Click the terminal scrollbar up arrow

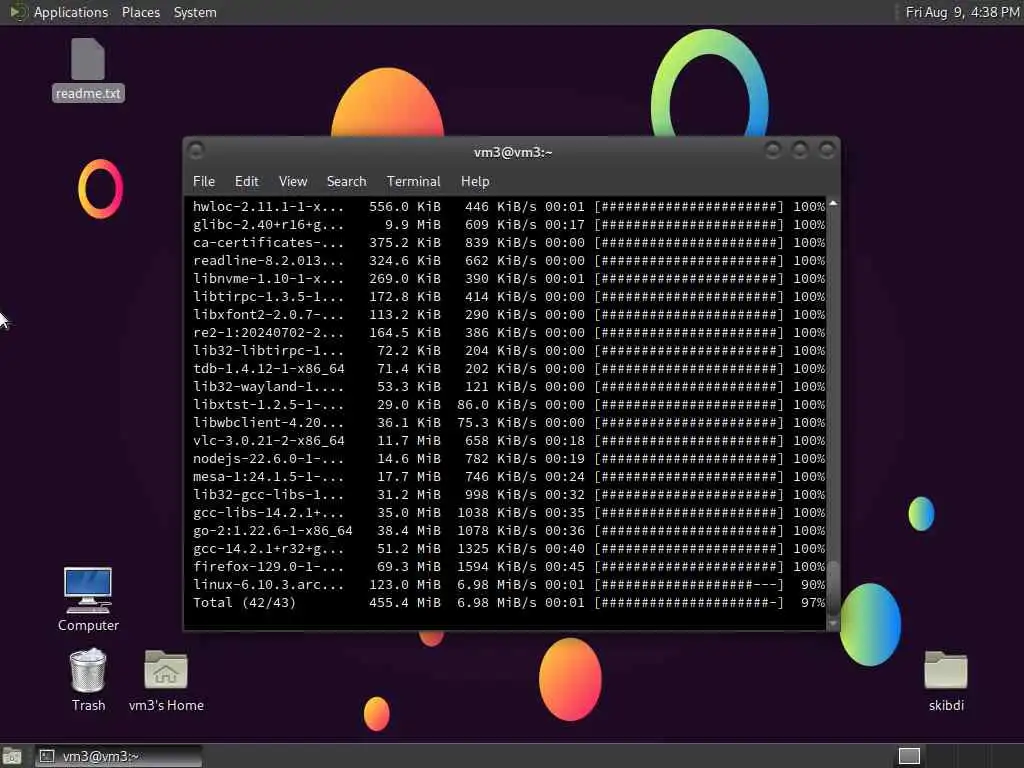click(x=833, y=204)
